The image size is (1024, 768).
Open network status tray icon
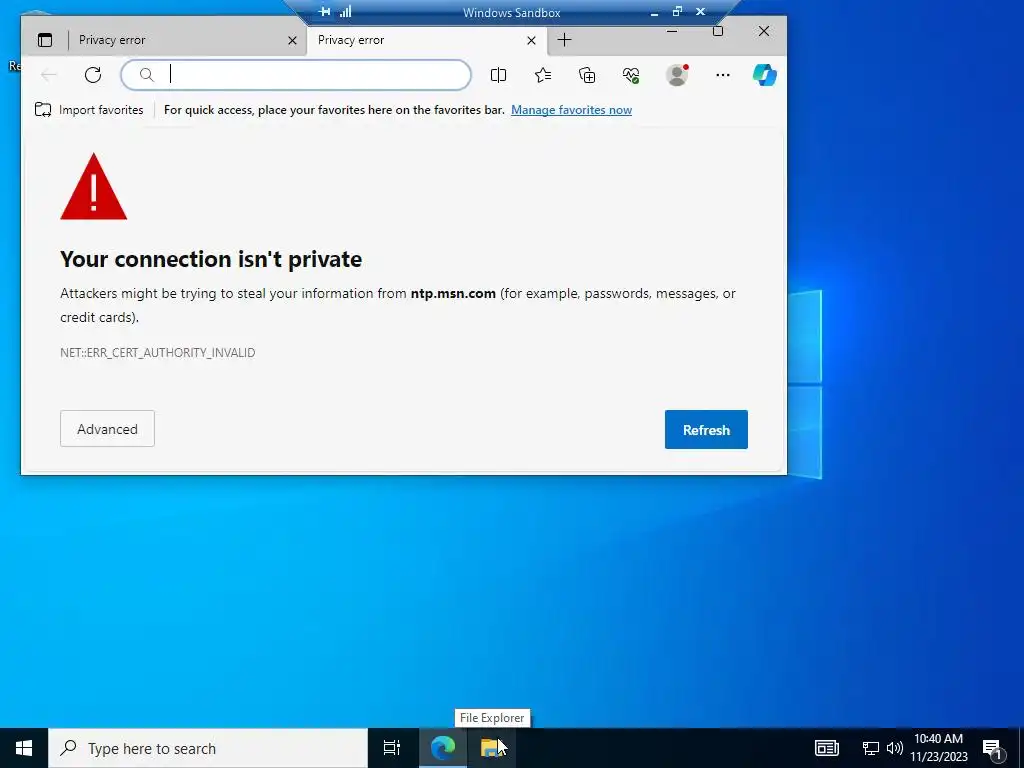(871, 748)
